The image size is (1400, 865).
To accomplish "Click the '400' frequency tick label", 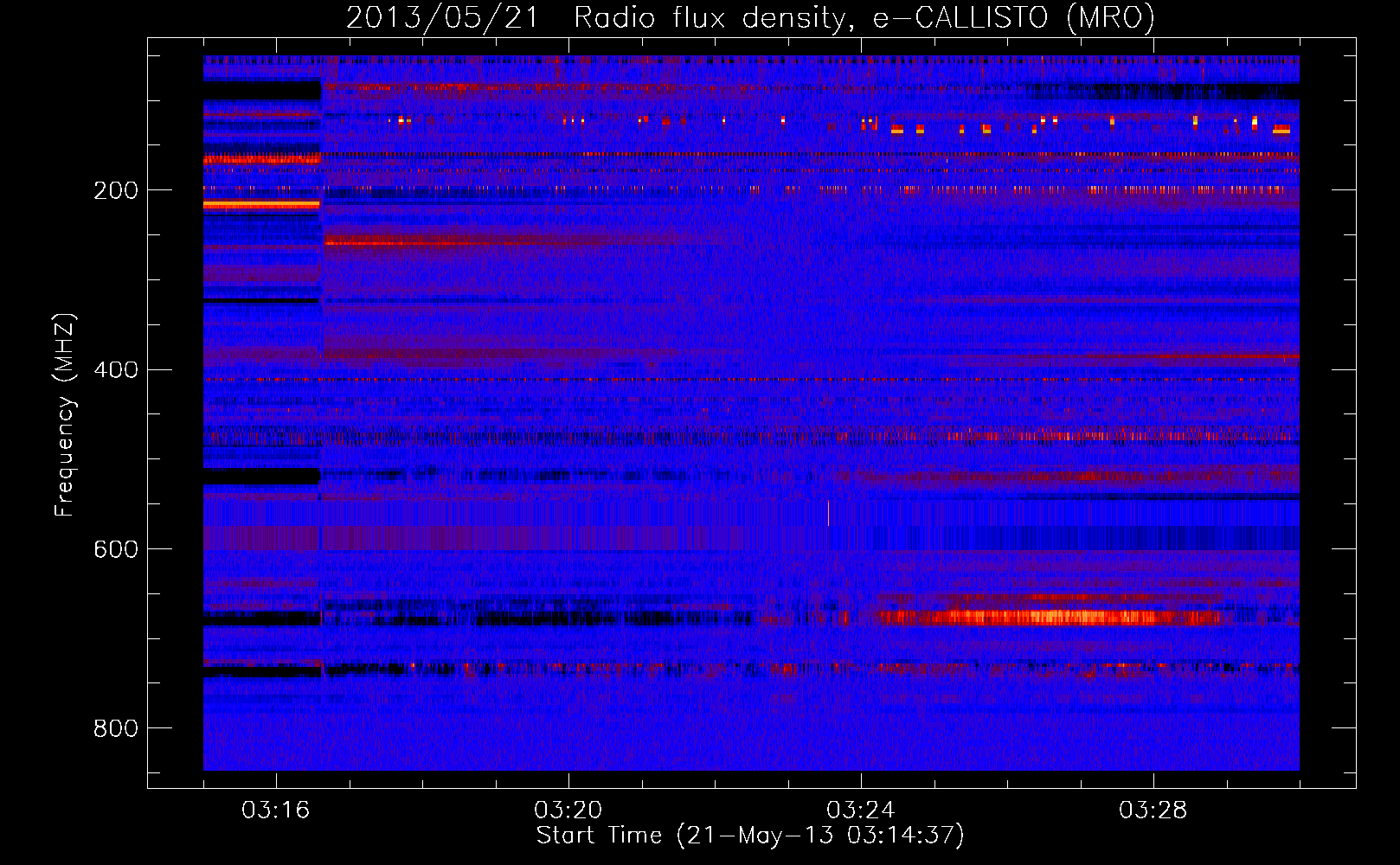I will click(x=116, y=370).
